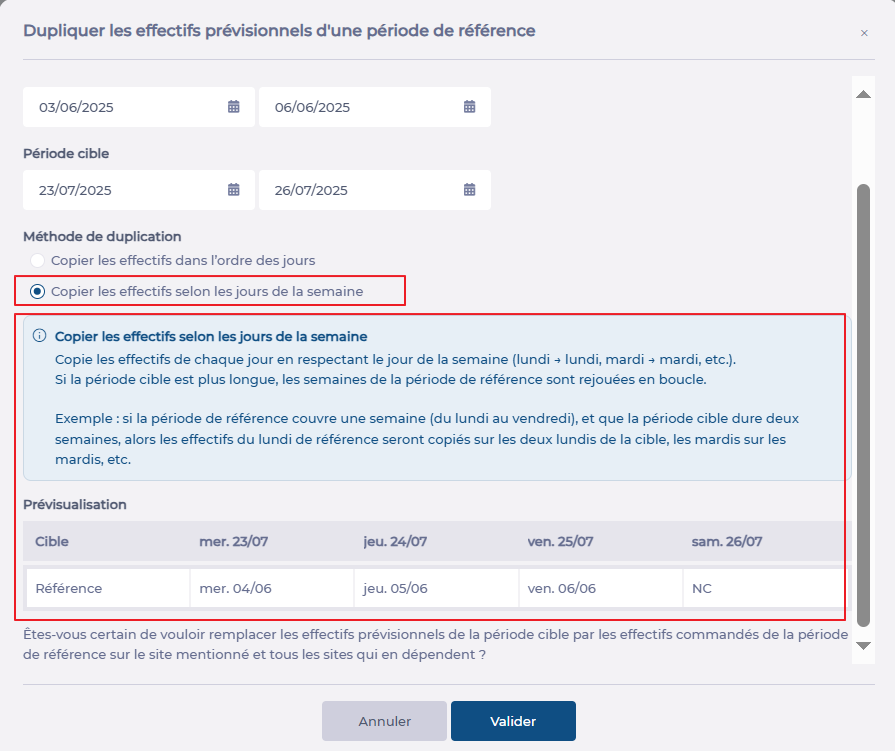Confirm duplication with the Valider button
Image resolution: width=895 pixels, height=751 pixels.
pyautogui.click(x=513, y=721)
